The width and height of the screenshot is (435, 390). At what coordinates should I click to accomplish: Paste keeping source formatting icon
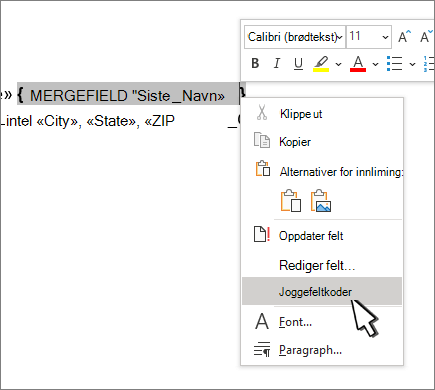291,201
